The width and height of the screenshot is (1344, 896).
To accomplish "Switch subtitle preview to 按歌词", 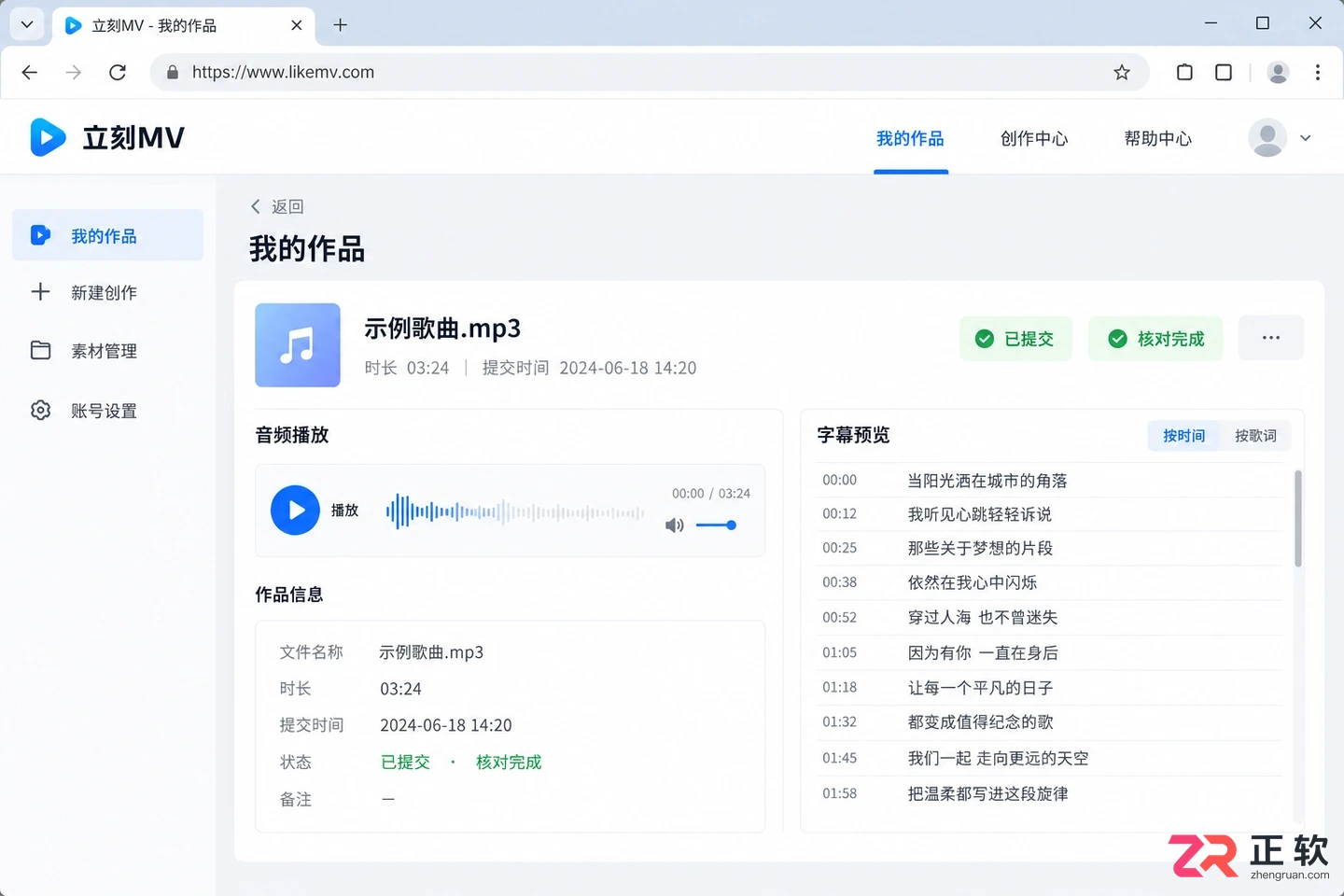I will pyautogui.click(x=1255, y=436).
